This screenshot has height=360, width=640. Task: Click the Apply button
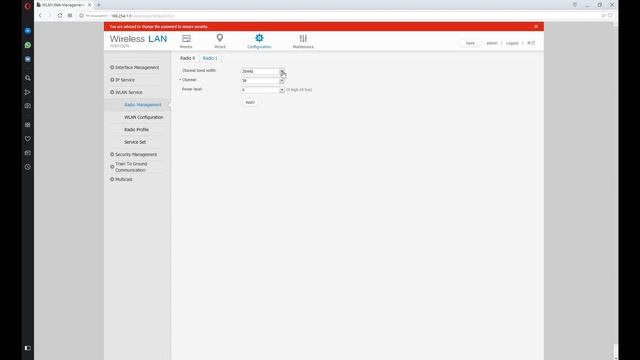coord(250,102)
